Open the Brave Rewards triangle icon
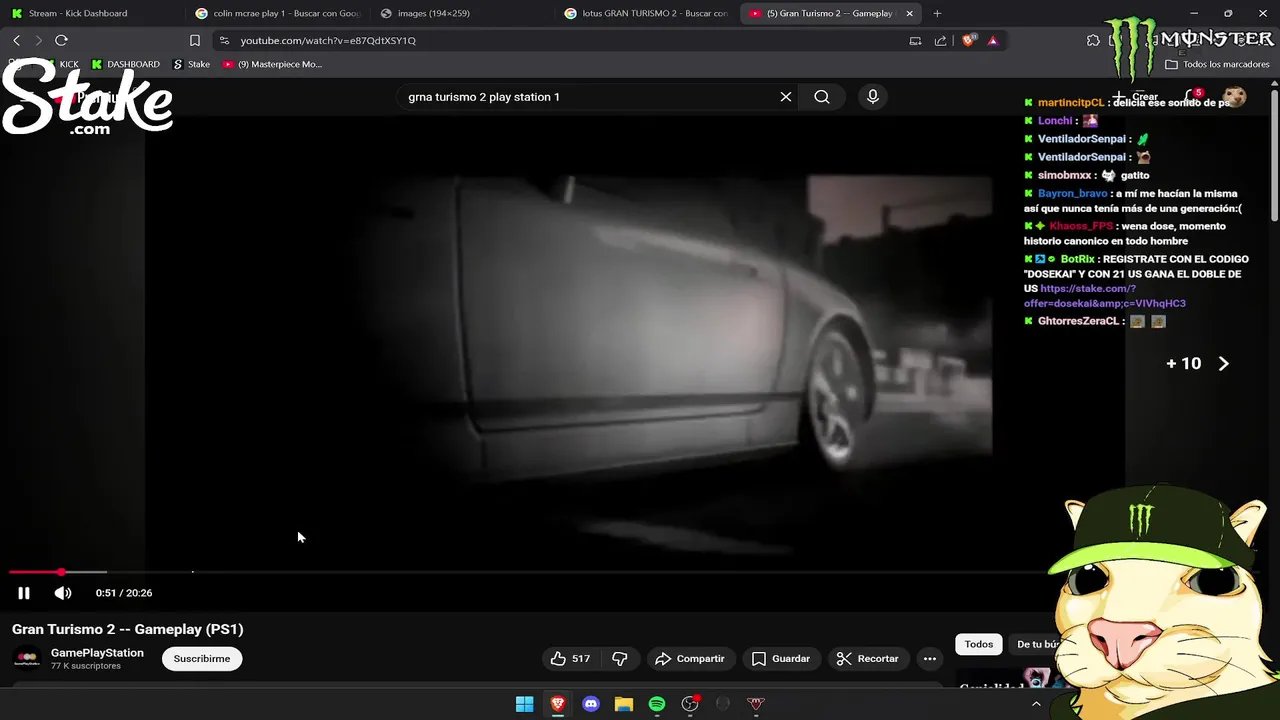The height and width of the screenshot is (720, 1280). (x=993, y=40)
